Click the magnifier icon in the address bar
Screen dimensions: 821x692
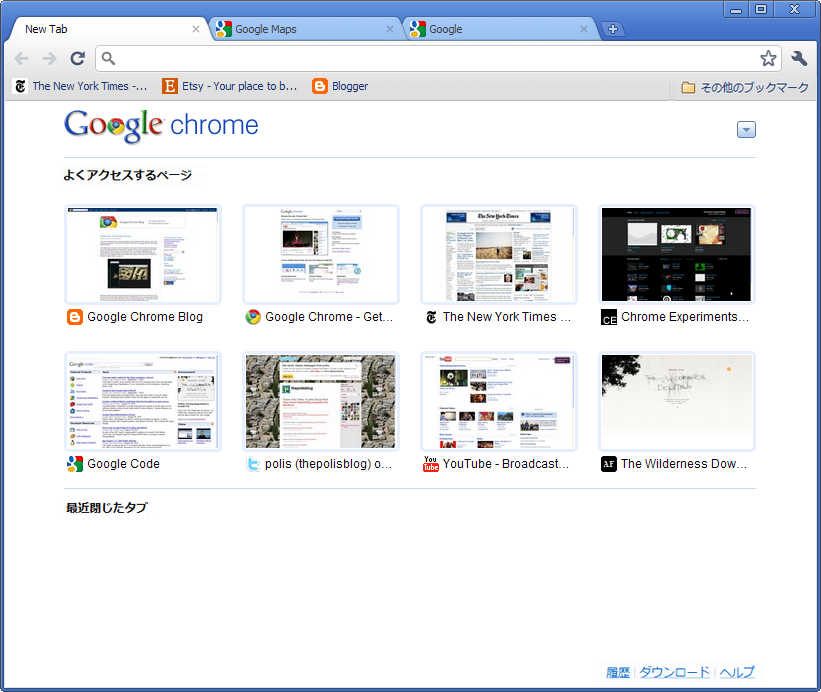pos(107,59)
